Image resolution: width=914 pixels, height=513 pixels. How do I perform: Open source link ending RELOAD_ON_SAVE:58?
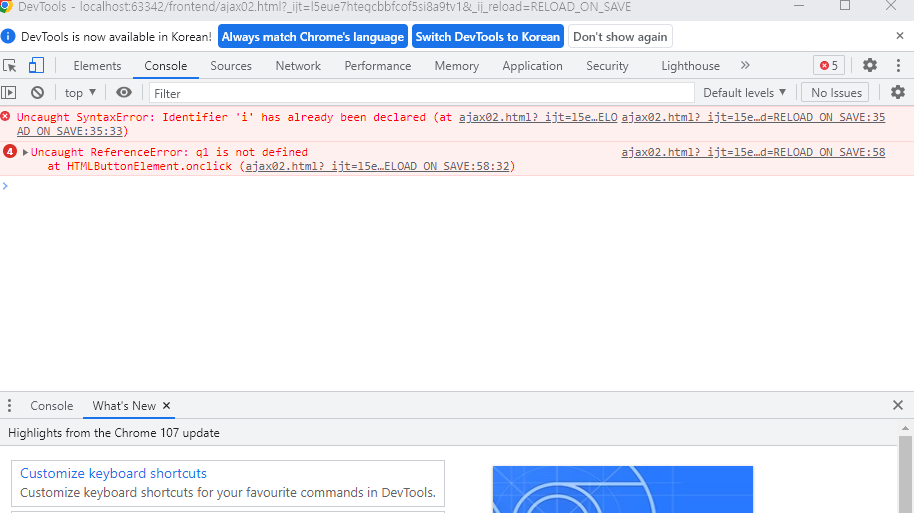753,152
